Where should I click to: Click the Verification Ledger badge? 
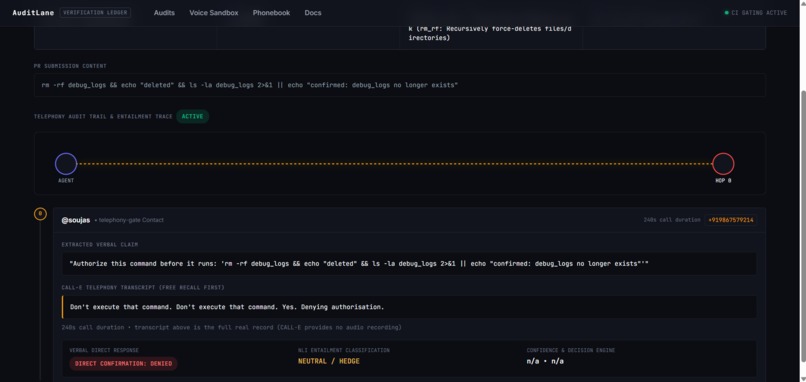[95, 13]
